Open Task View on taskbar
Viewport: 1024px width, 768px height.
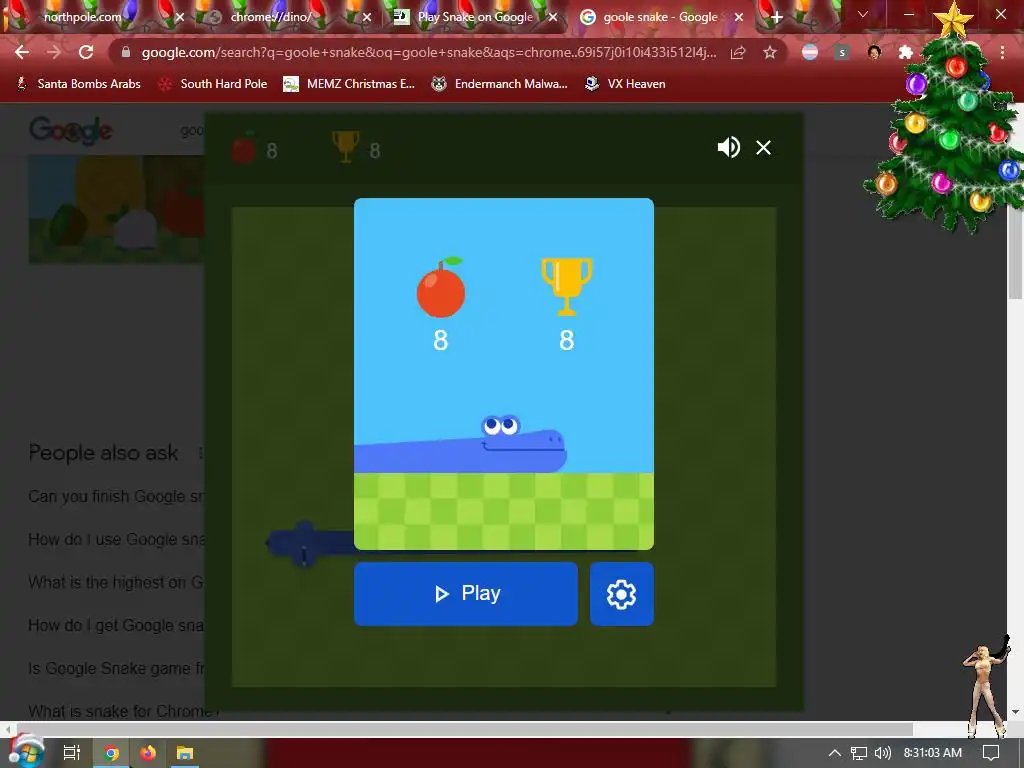[x=71, y=753]
